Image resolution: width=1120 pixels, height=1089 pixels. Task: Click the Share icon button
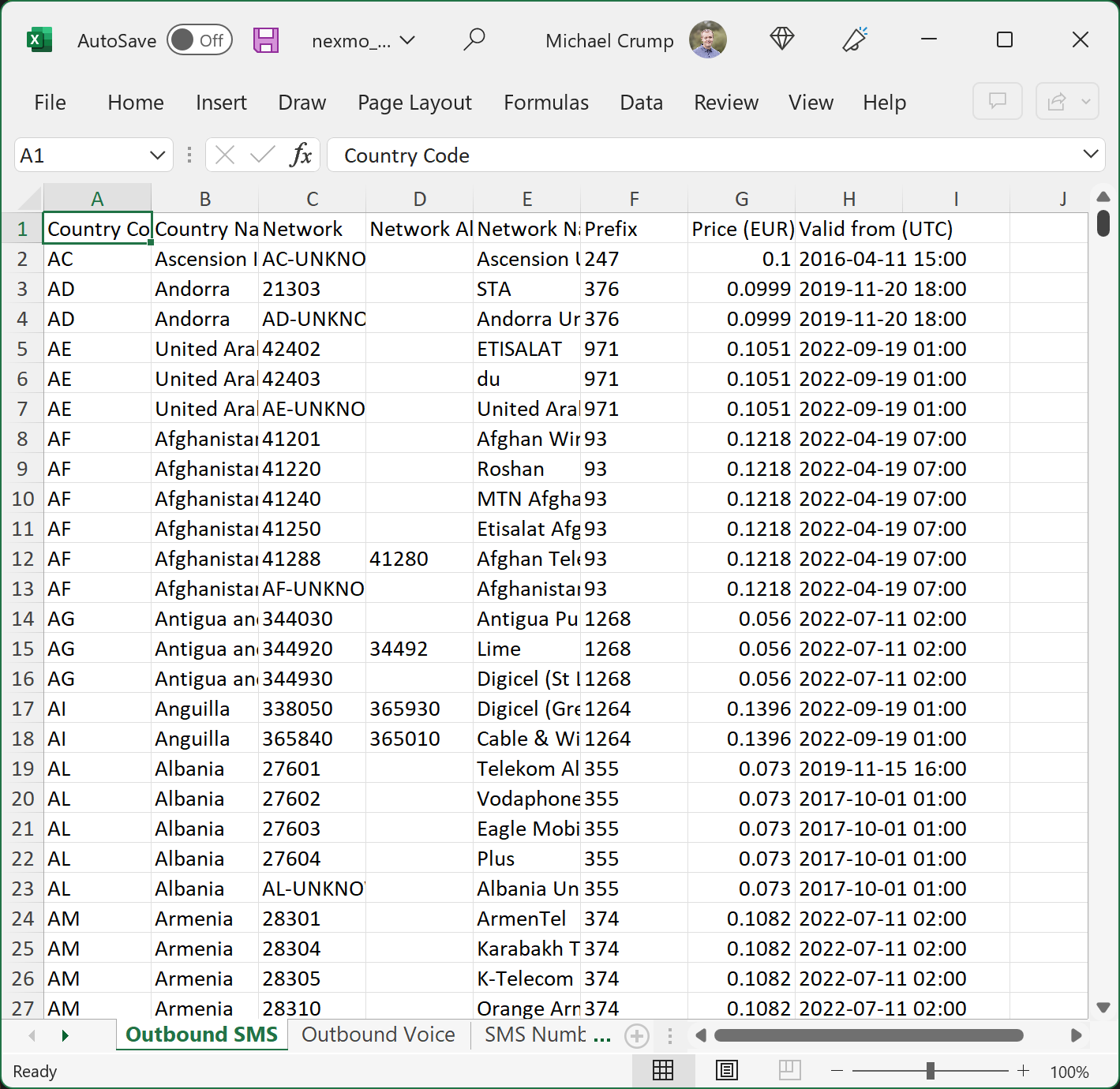coord(1056,101)
